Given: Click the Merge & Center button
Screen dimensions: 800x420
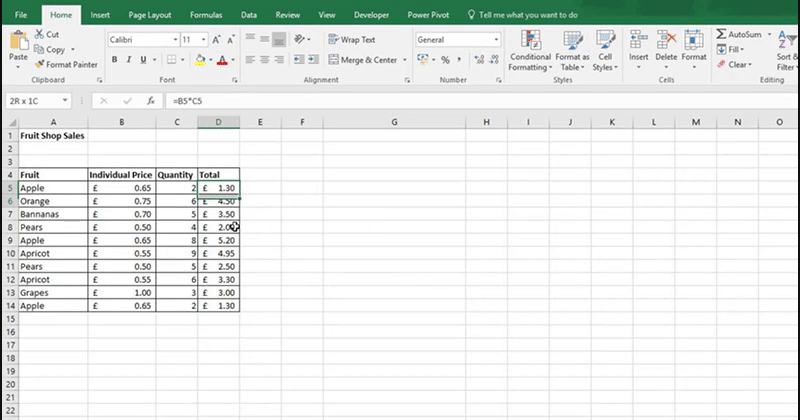Looking at the screenshot, I should (x=362, y=60).
